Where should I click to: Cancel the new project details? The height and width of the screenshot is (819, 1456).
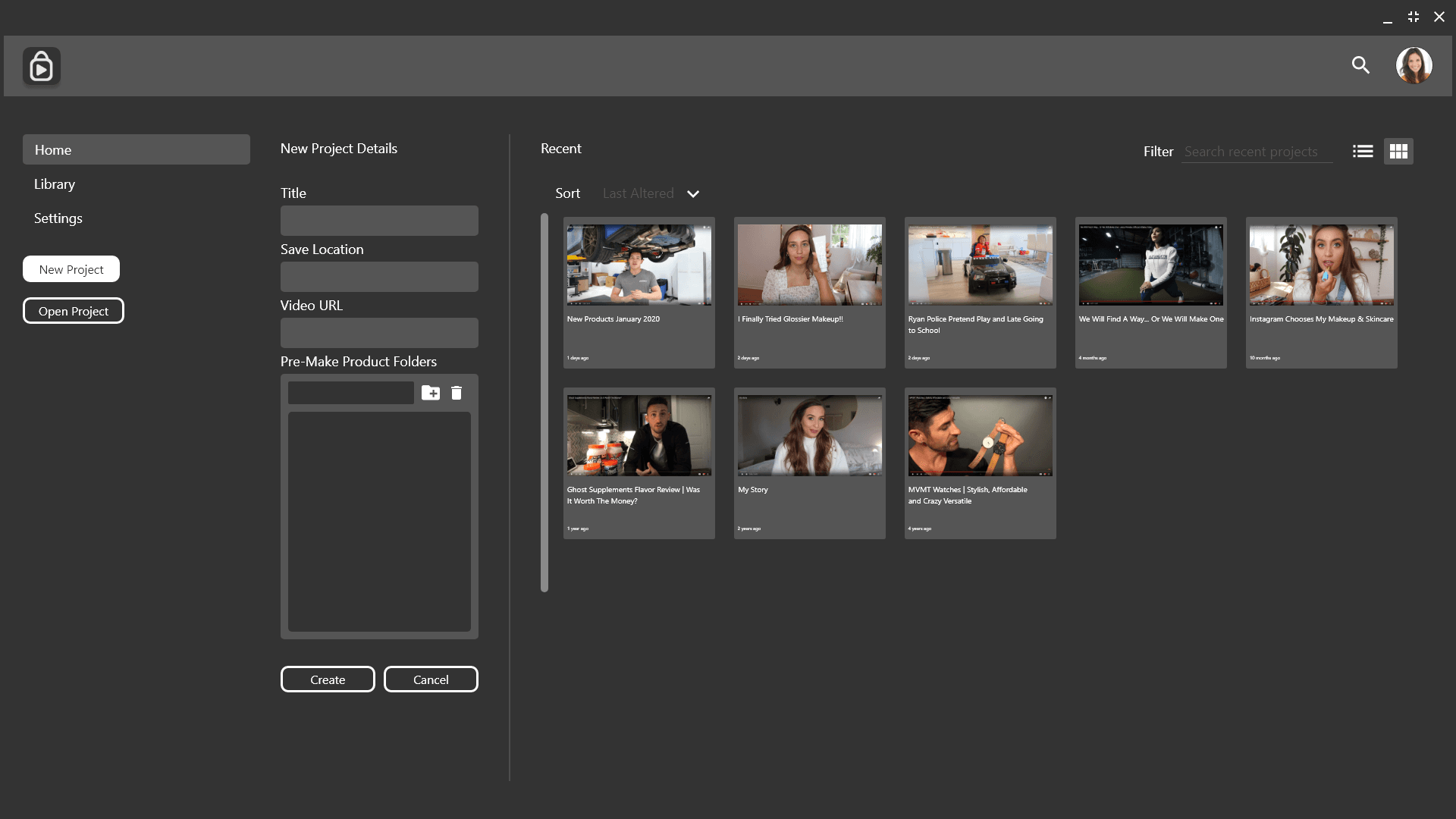tap(431, 679)
